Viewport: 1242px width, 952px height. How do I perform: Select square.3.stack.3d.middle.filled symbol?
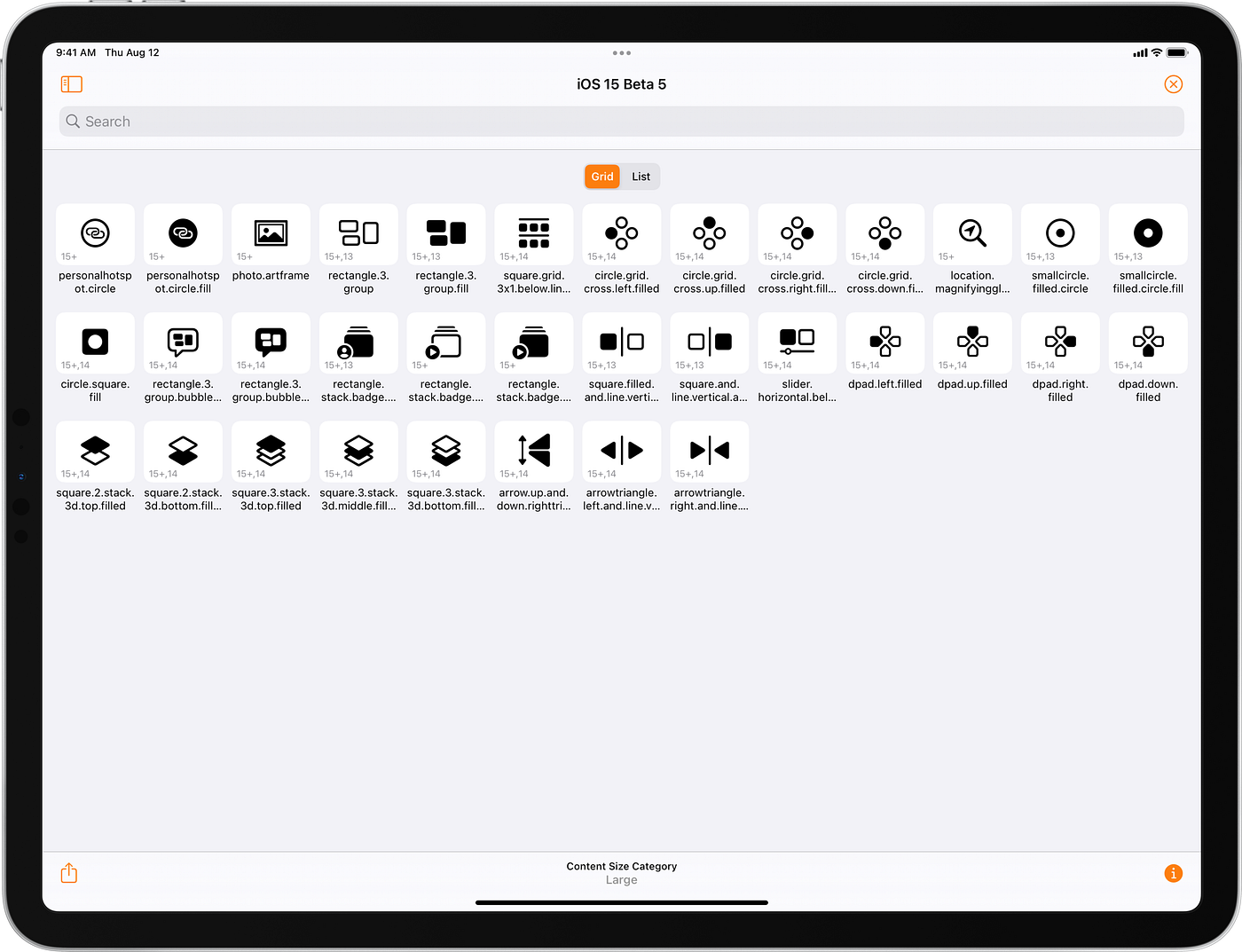pyautogui.click(x=358, y=452)
